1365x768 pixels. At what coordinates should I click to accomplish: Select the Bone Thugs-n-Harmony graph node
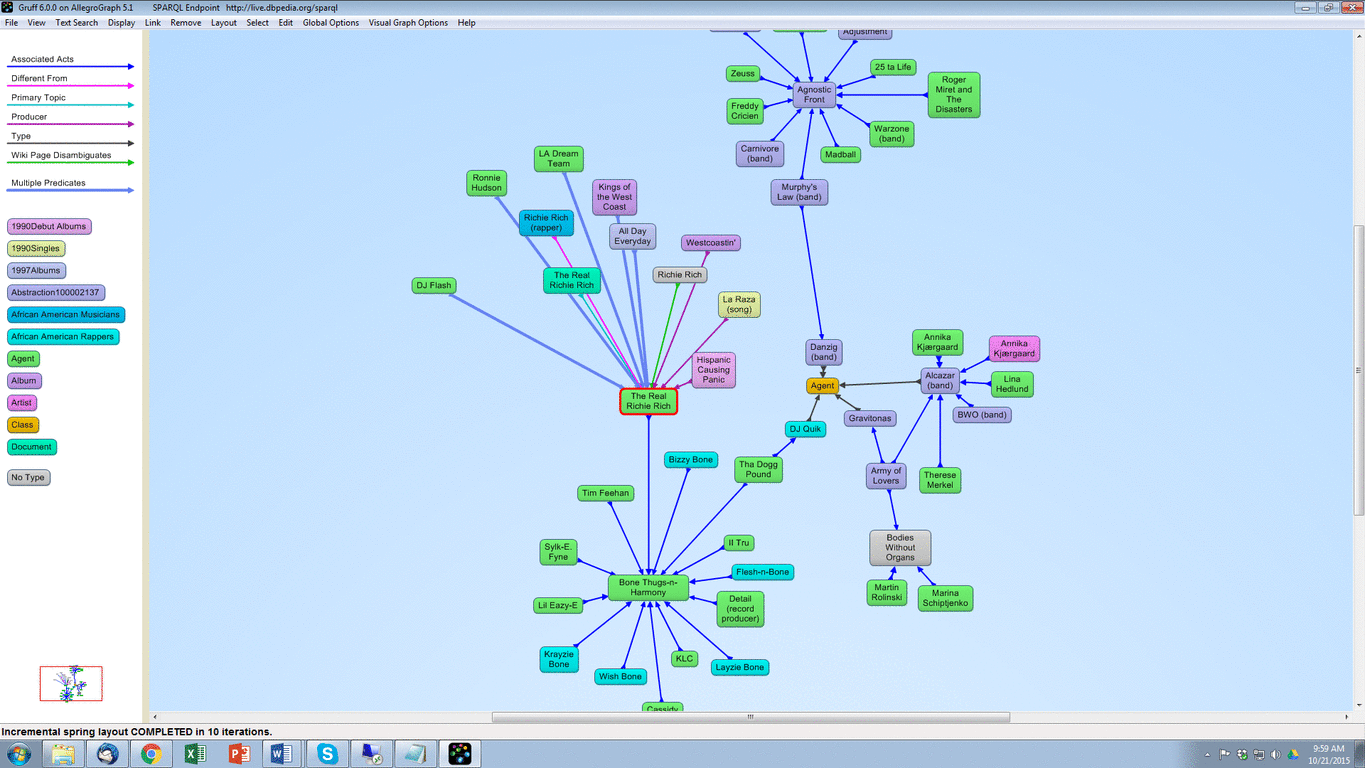(x=648, y=587)
